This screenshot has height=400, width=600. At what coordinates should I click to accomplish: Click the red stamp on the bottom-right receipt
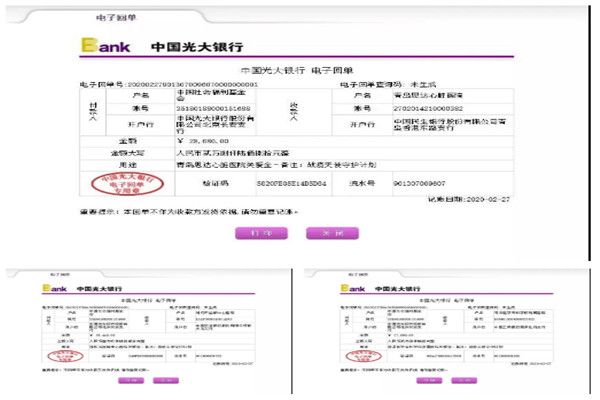coord(363,356)
